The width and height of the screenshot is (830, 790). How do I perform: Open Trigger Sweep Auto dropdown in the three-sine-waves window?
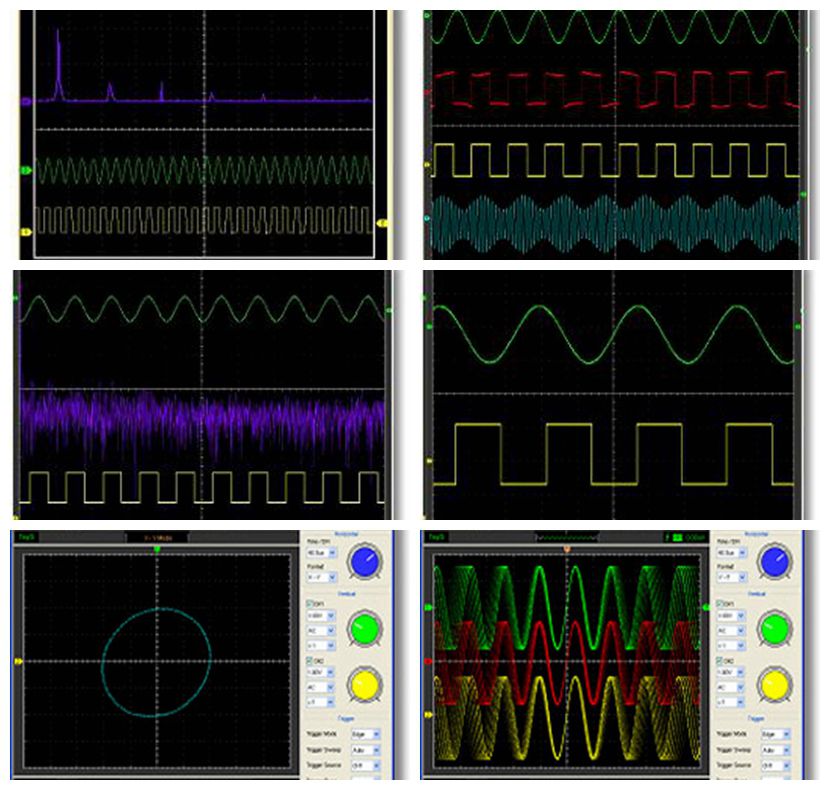coord(776,750)
